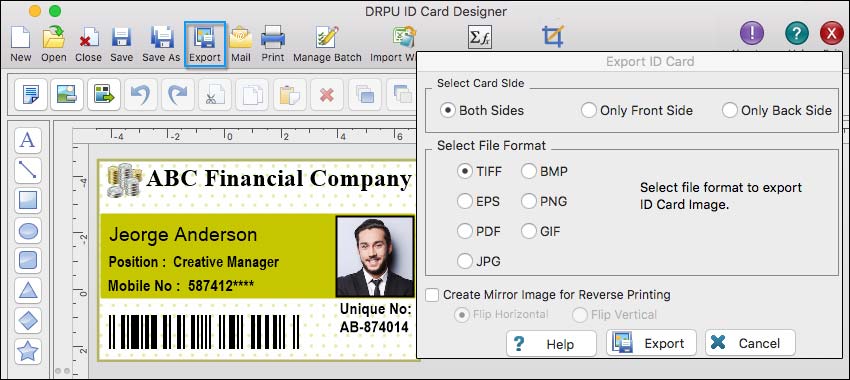850x380 pixels.
Task: Cancel the Export ID Card dialog
Action: [750, 344]
